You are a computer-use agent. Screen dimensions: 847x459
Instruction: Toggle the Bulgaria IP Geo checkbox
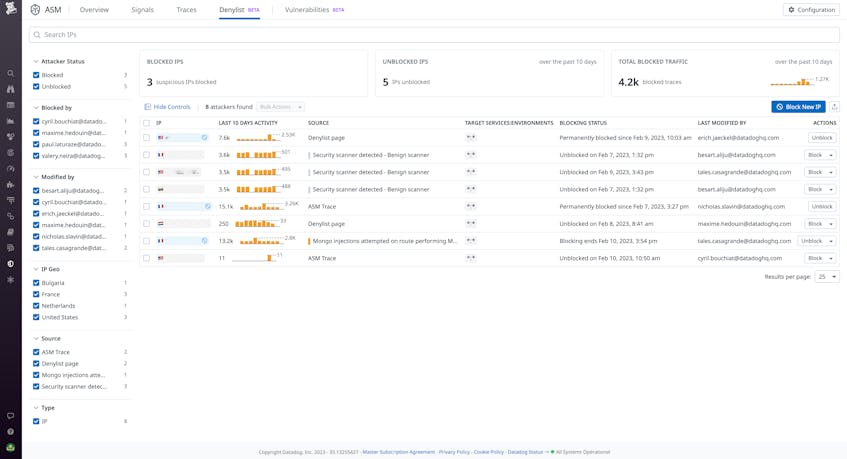point(36,283)
